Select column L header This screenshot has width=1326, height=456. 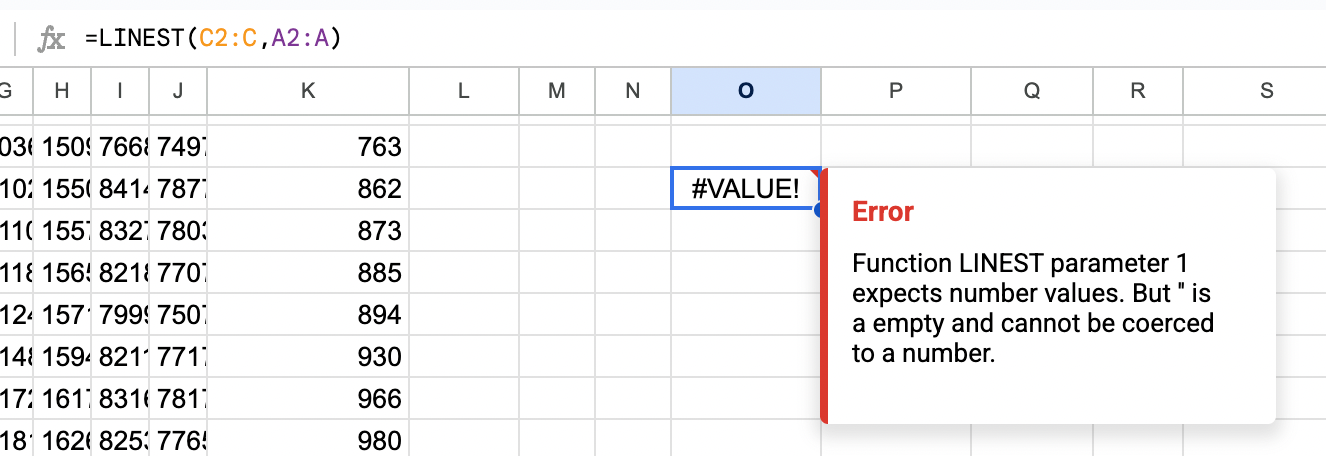point(463,91)
